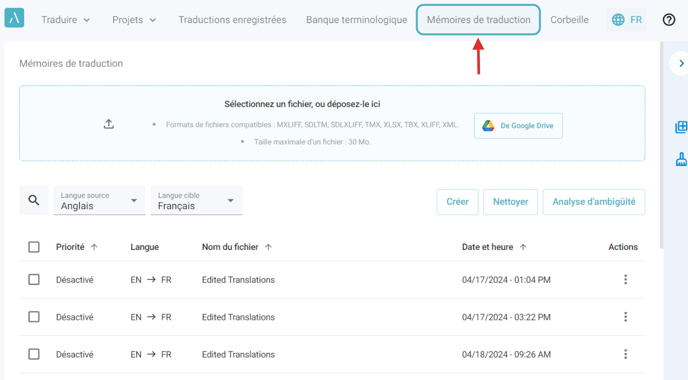Image resolution: width=688 pixels, height=380 pixels.
Task: Click the Analyse d'ambigüité button
Action: pos(594,202)
